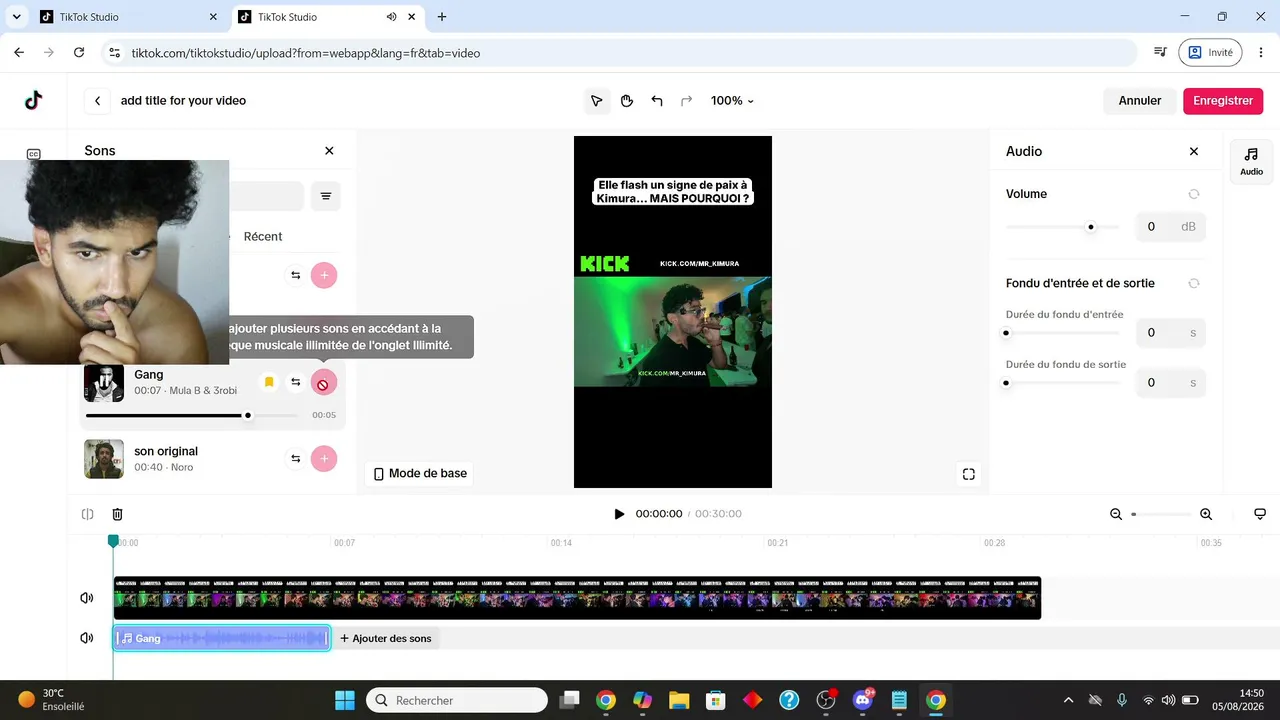
Task: Open File Explorer from the taskbar
Action: [679, 700]
